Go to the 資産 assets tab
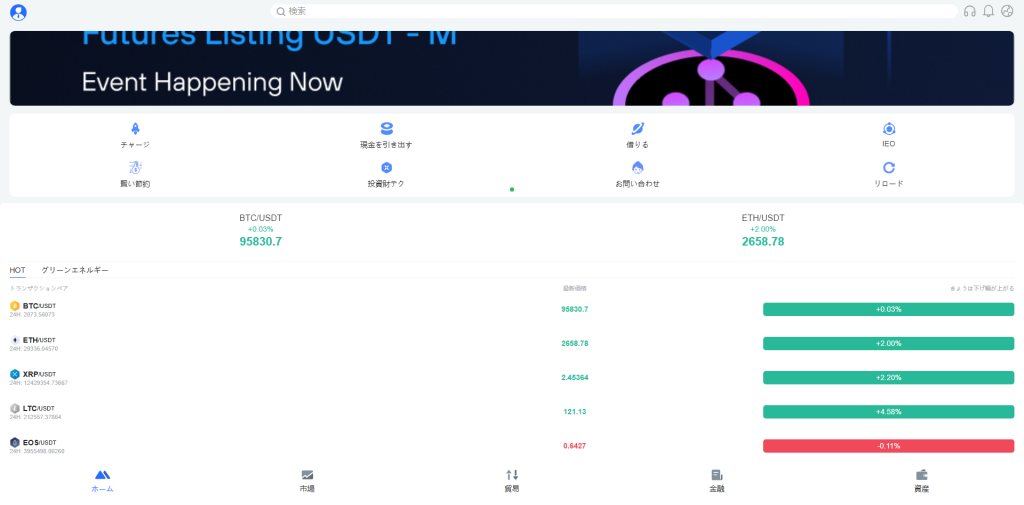Screen dimensions: 1024x505 coord(921,481)
